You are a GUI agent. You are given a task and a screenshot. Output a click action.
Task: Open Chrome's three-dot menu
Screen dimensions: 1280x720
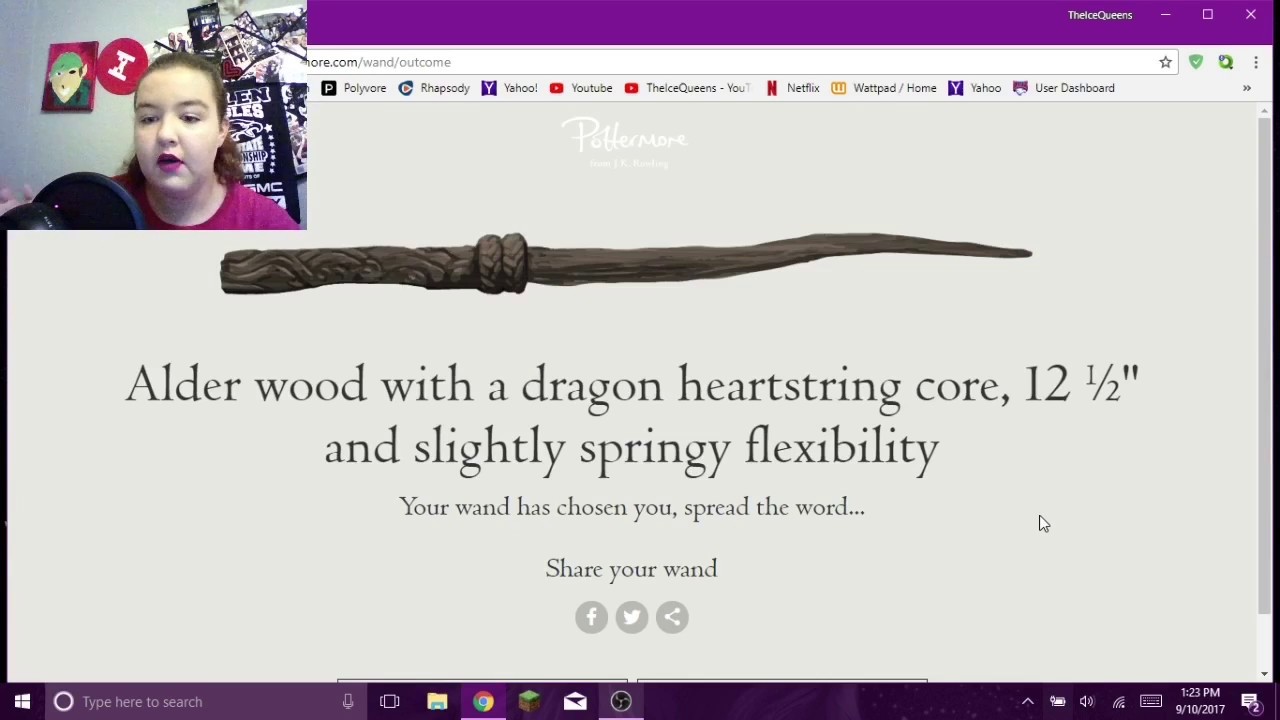tap(1256, 62)
